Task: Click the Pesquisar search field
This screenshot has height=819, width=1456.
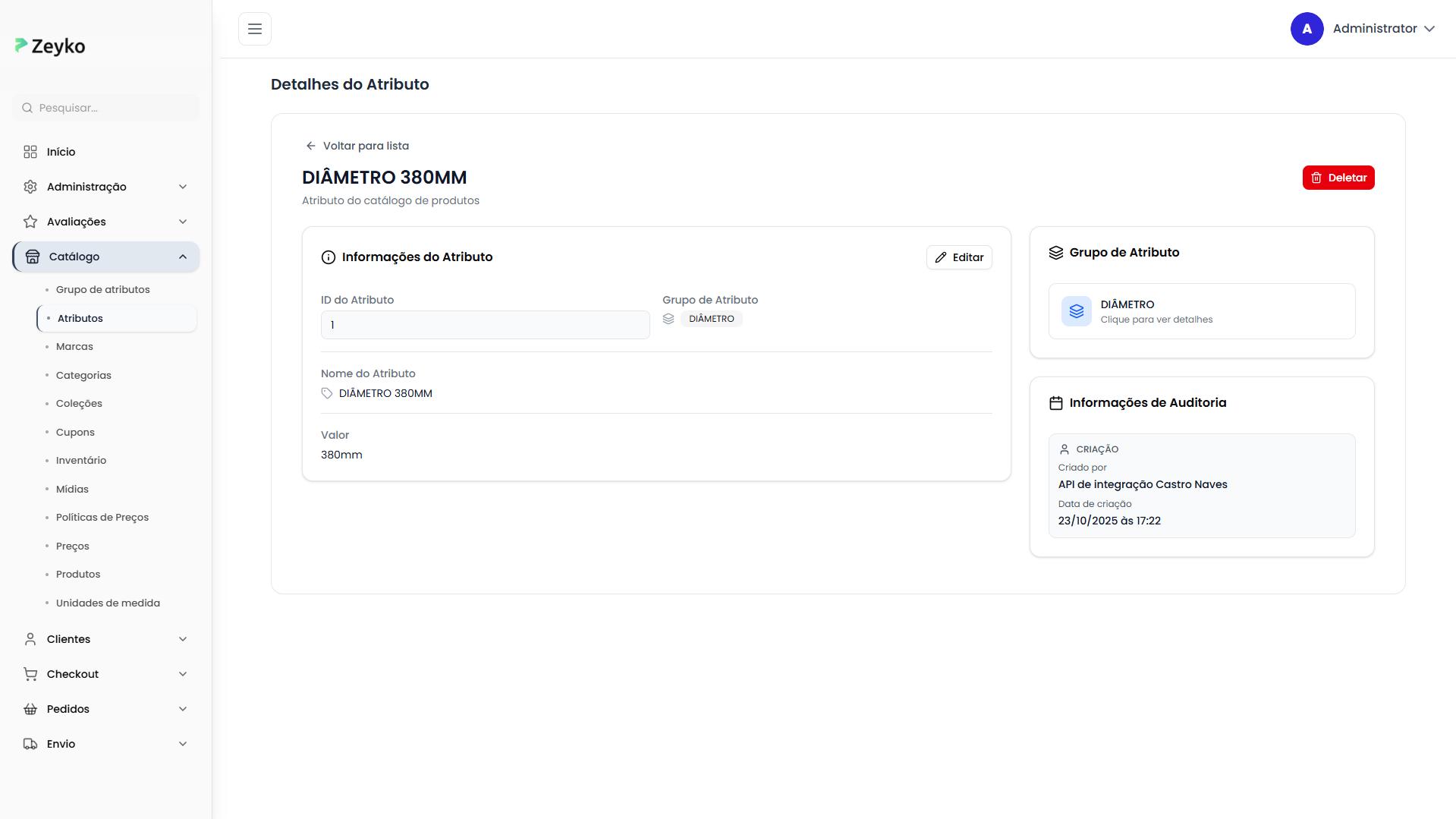Action: (x=106, y=108)
